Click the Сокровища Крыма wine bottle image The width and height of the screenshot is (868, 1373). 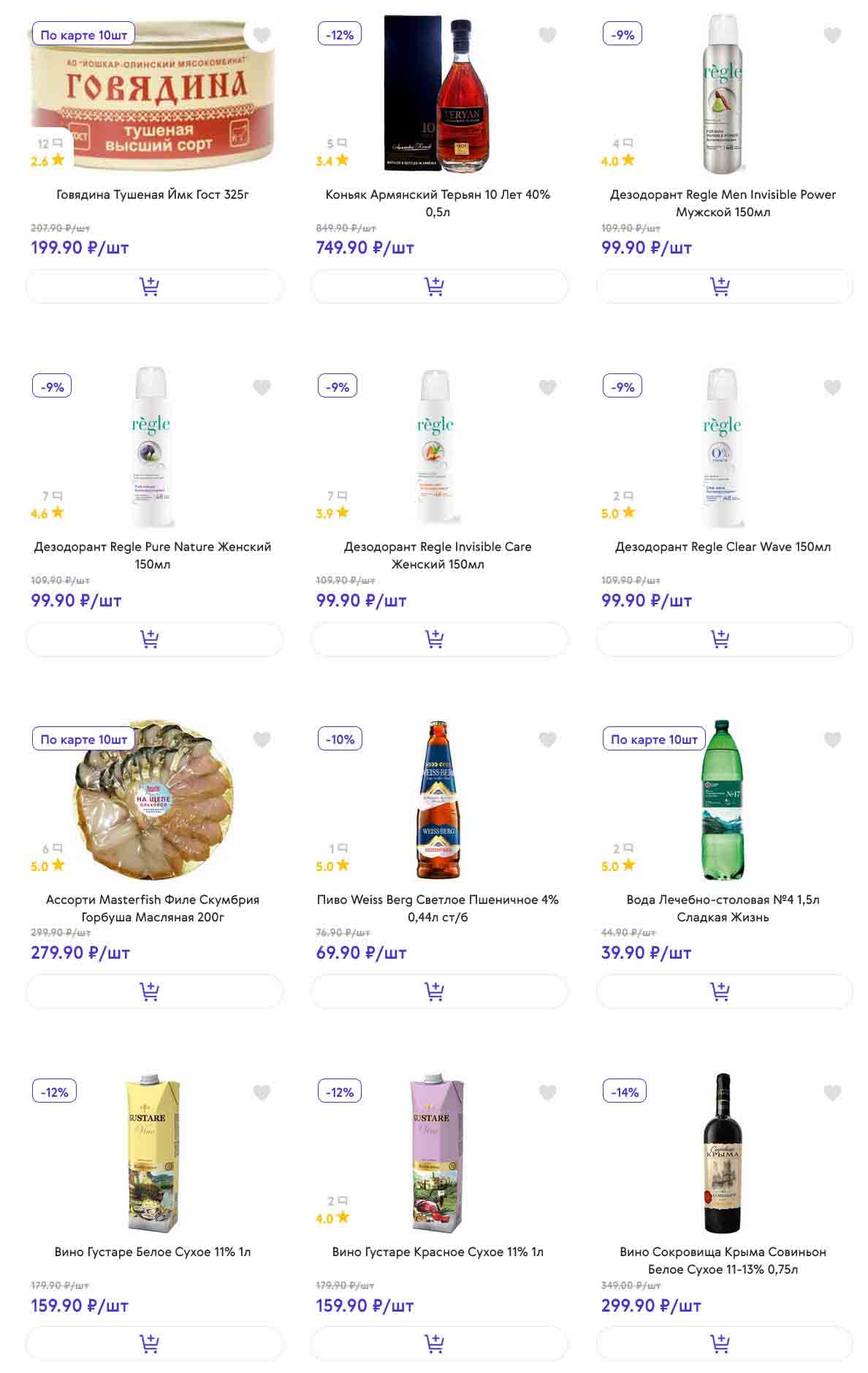(x=722, y=1153)
